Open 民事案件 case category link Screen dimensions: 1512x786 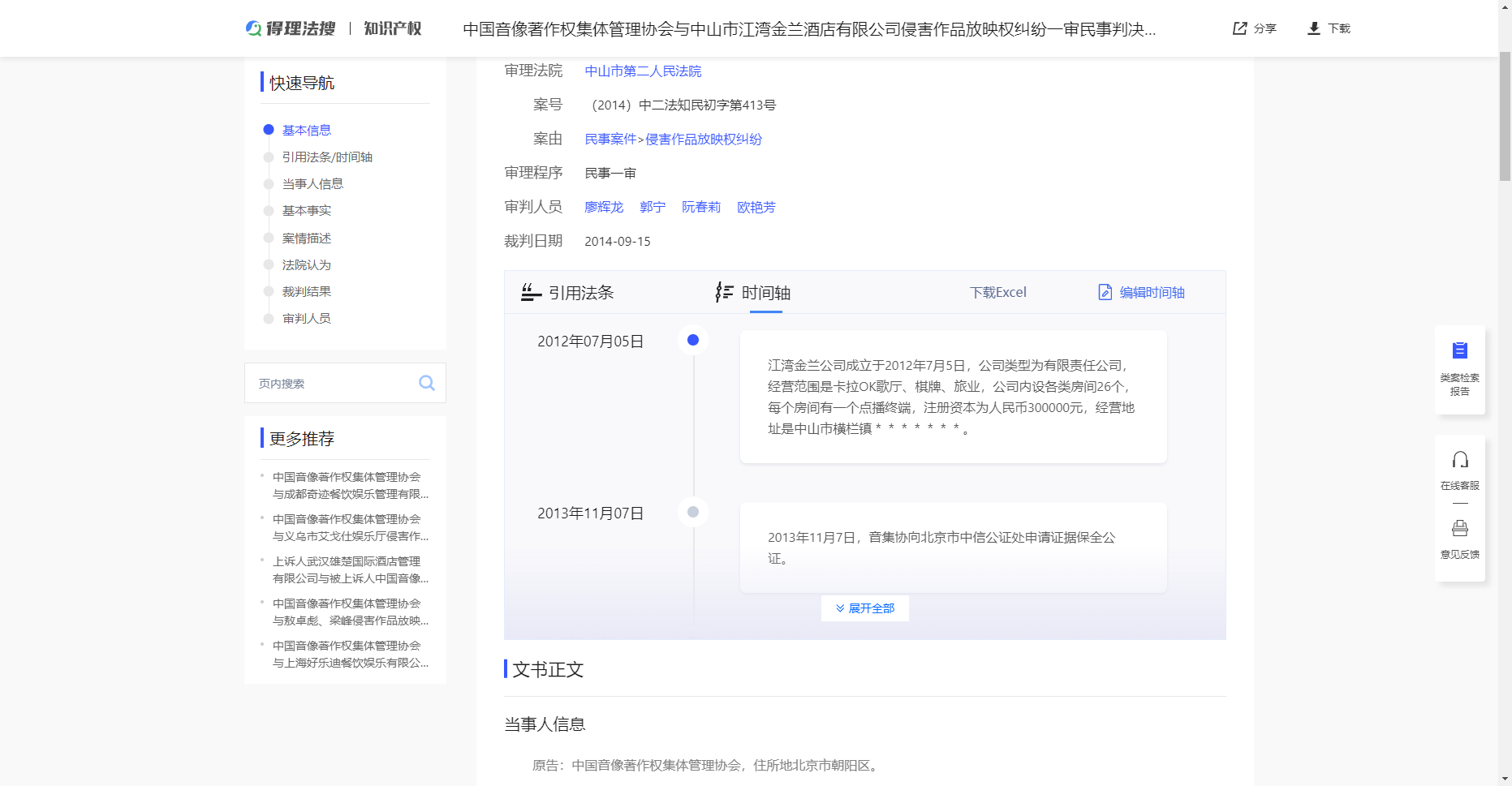click(x=610, y=140)
